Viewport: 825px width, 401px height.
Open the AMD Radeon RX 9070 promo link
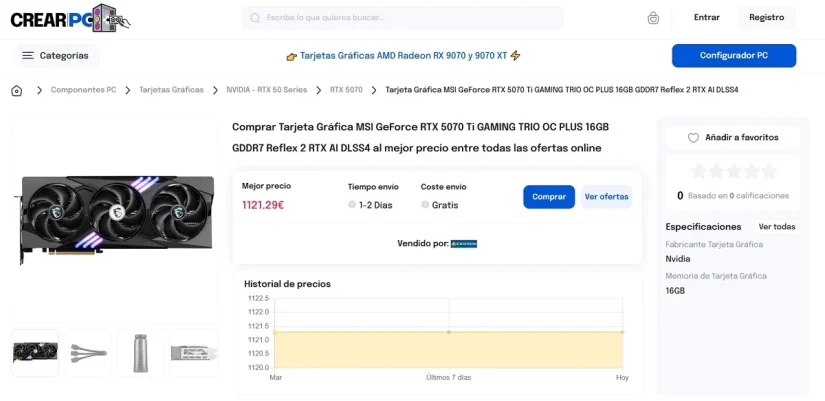[x=404, y=56]
